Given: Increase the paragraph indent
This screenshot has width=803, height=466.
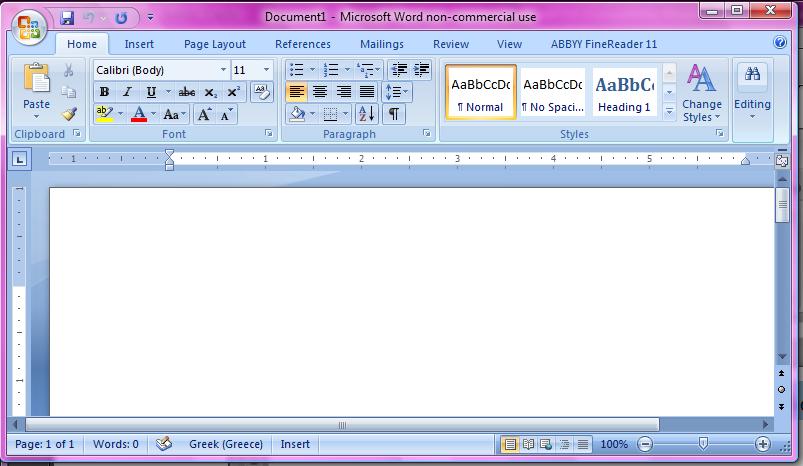Looking at the screenshot, I should coord(421,70).
